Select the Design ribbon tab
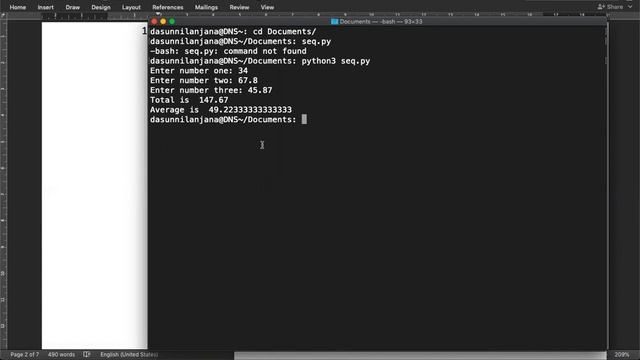 101,7
